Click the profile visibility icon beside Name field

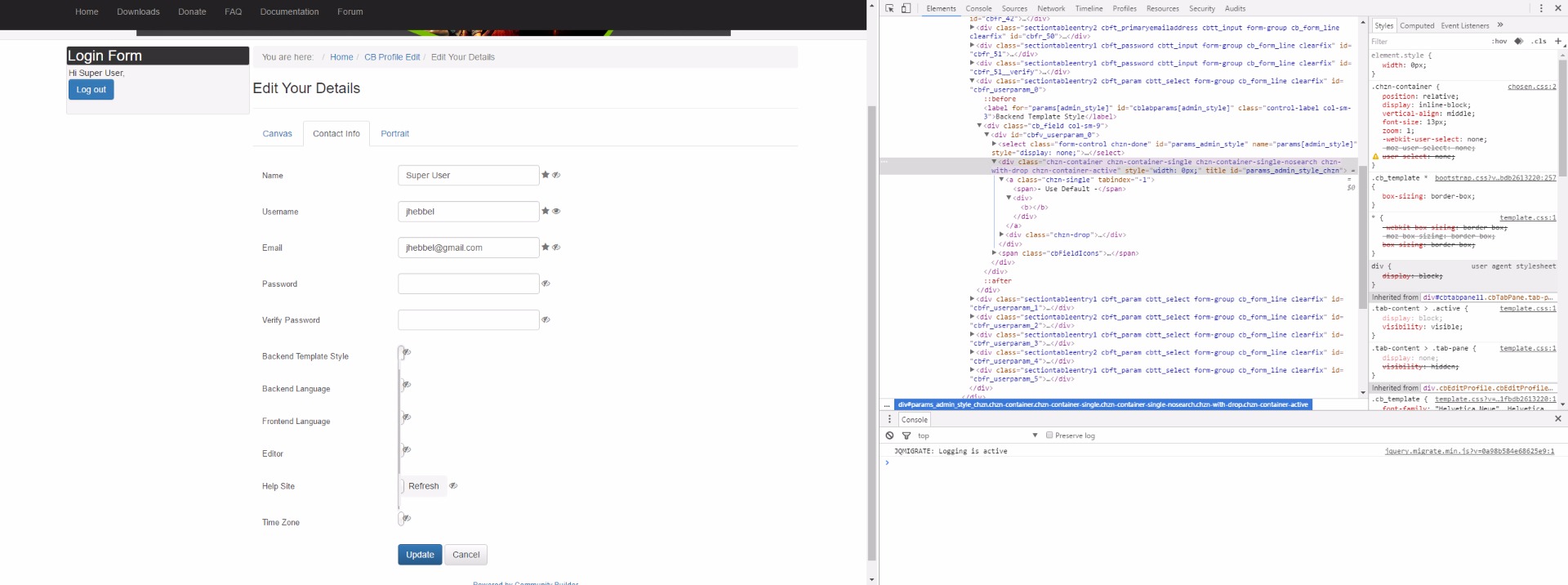[556, 175]
